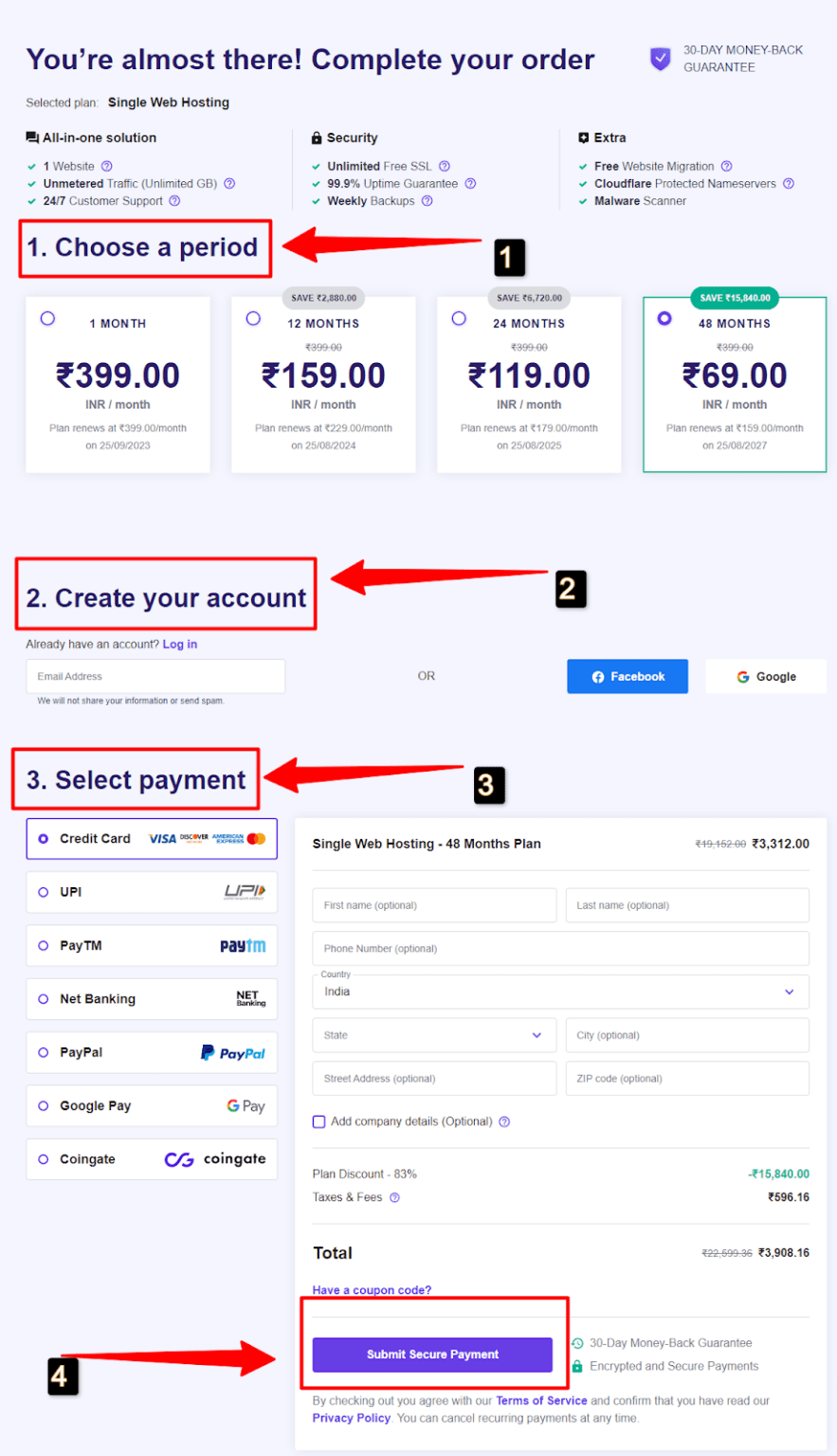Image resolution: width=837 pixels, height=1456 pixels.
Task: Open the Add company details help icon
Action: point(504,1121)
